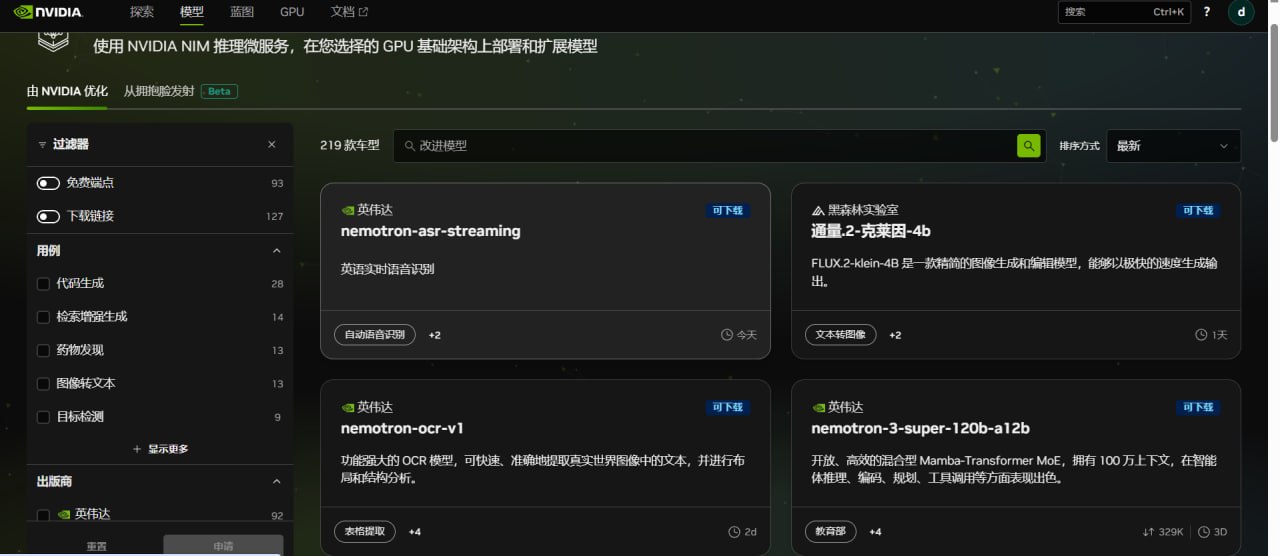Open the user avatar 'd' menu
Viewport: 1280px width, 556px height.
tap(1241, 12)
